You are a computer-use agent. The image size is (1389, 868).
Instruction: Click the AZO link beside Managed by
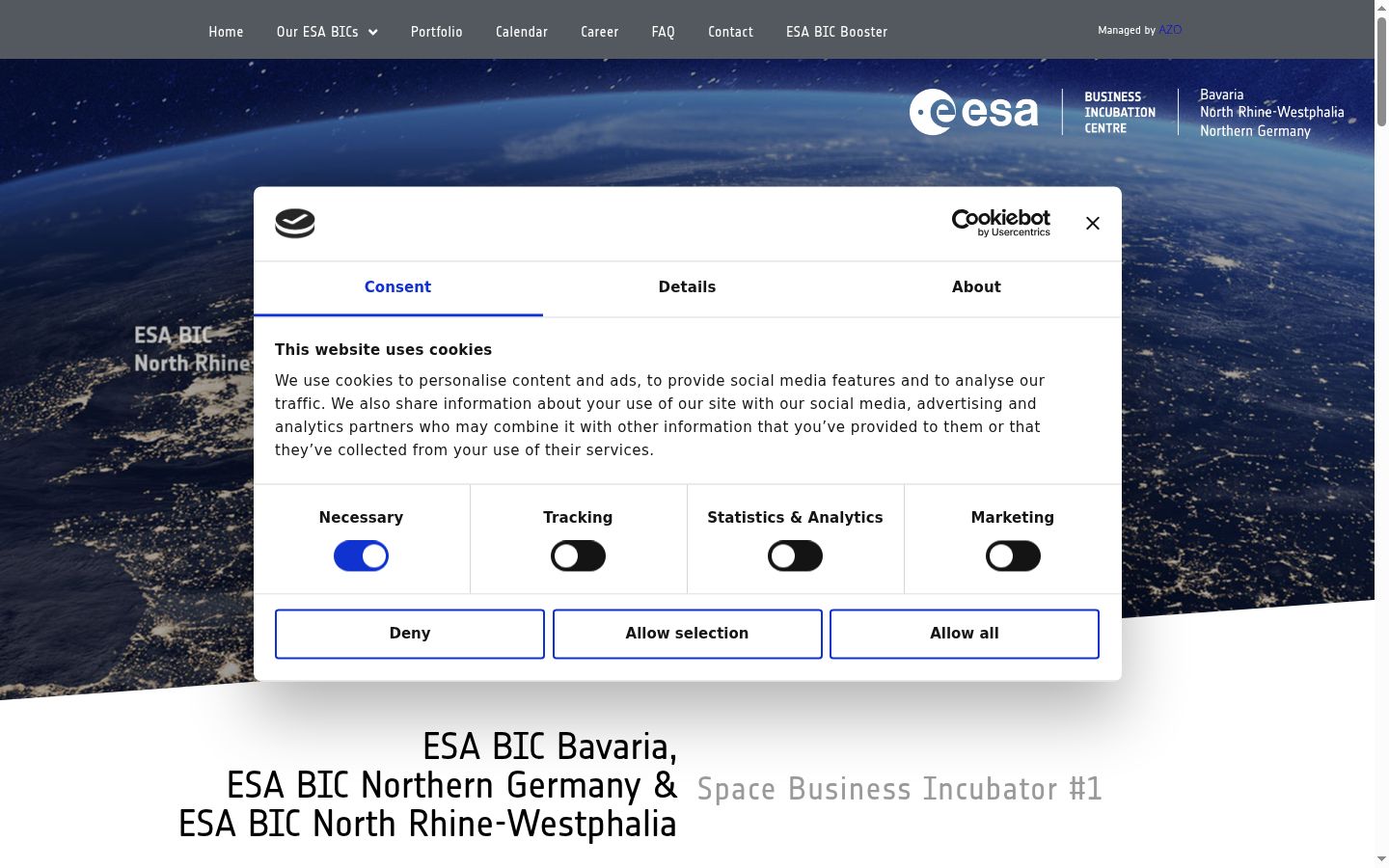(x=1170, y=30)
